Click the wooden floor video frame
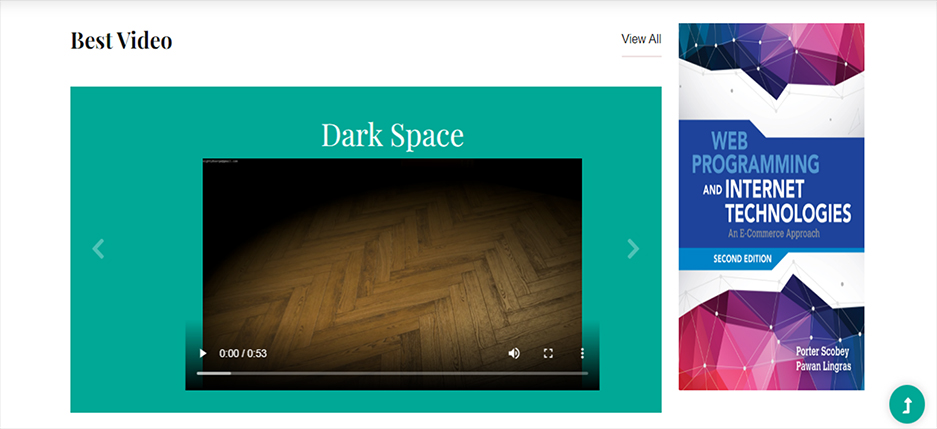 (x=392, y=250)
